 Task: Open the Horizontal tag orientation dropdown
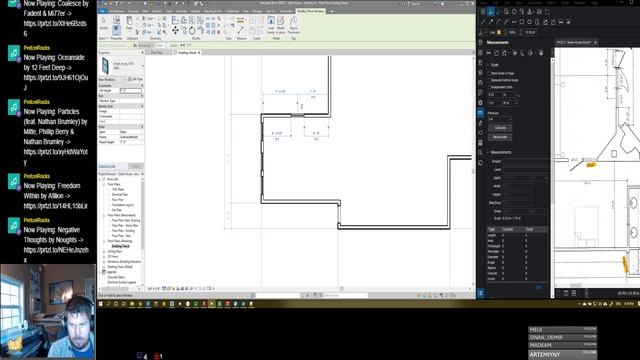[x=146, y=46]
